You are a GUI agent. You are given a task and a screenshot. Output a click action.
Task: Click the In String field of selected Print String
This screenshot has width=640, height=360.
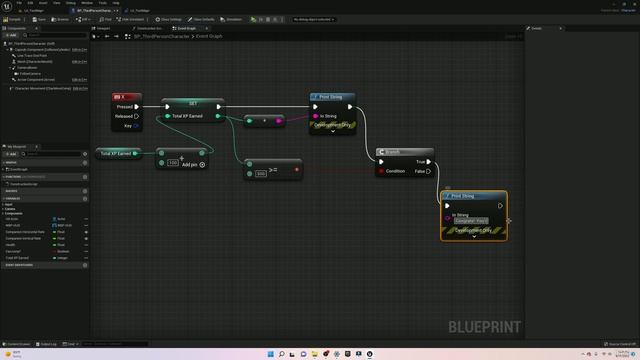point(471,221)
